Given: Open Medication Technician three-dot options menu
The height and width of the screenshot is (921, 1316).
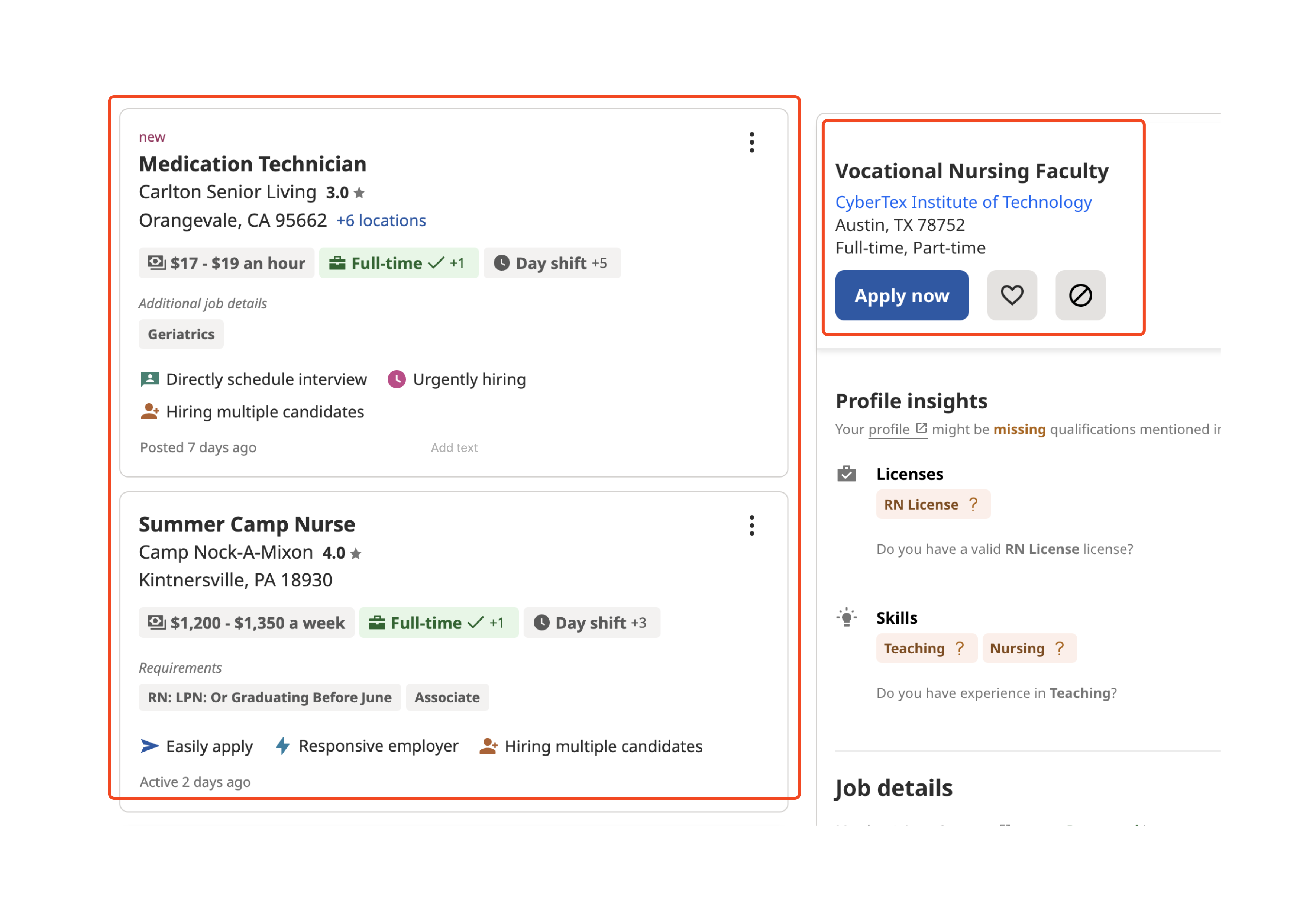Looking at the screenshot, I should point(751,142).
